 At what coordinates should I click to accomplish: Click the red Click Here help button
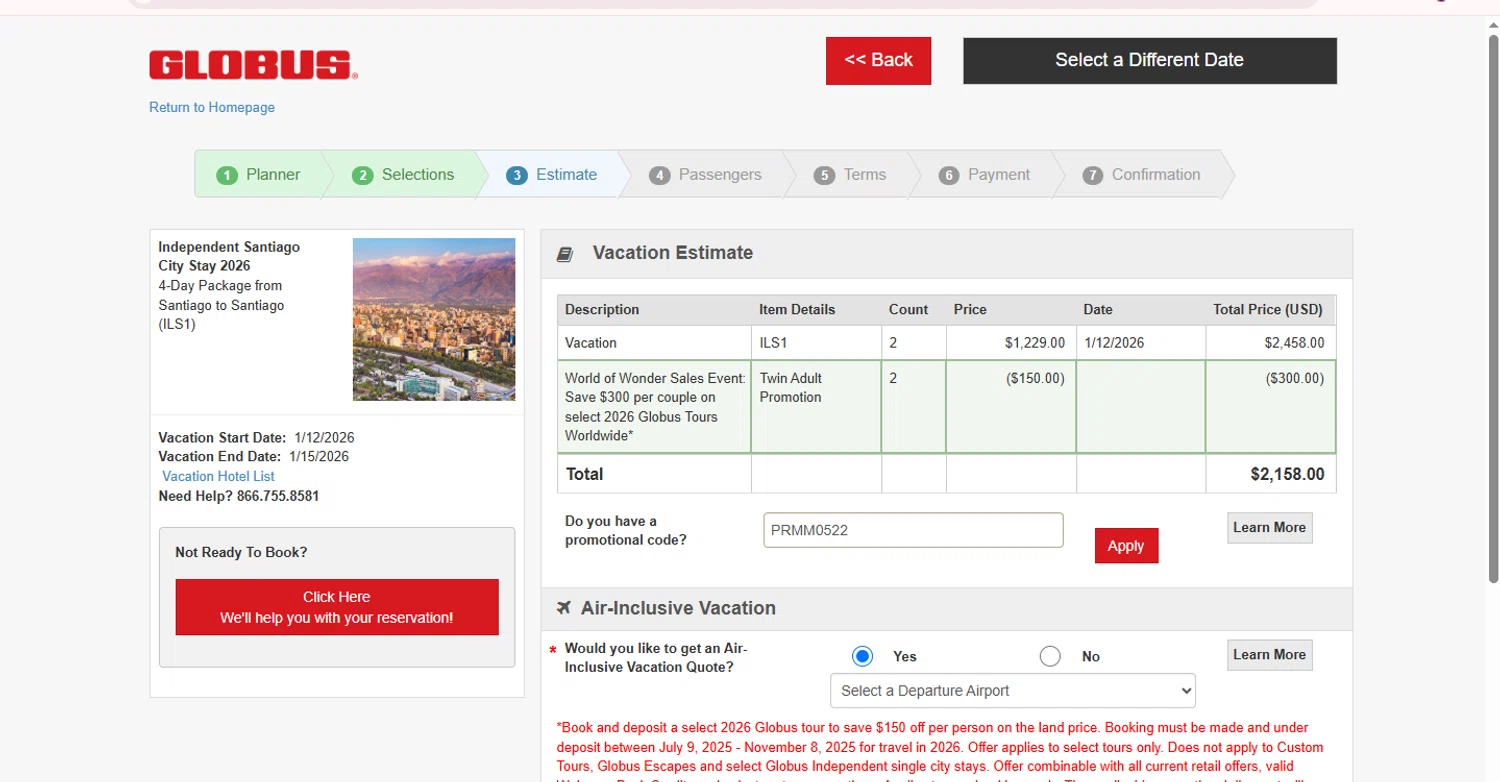337,607
